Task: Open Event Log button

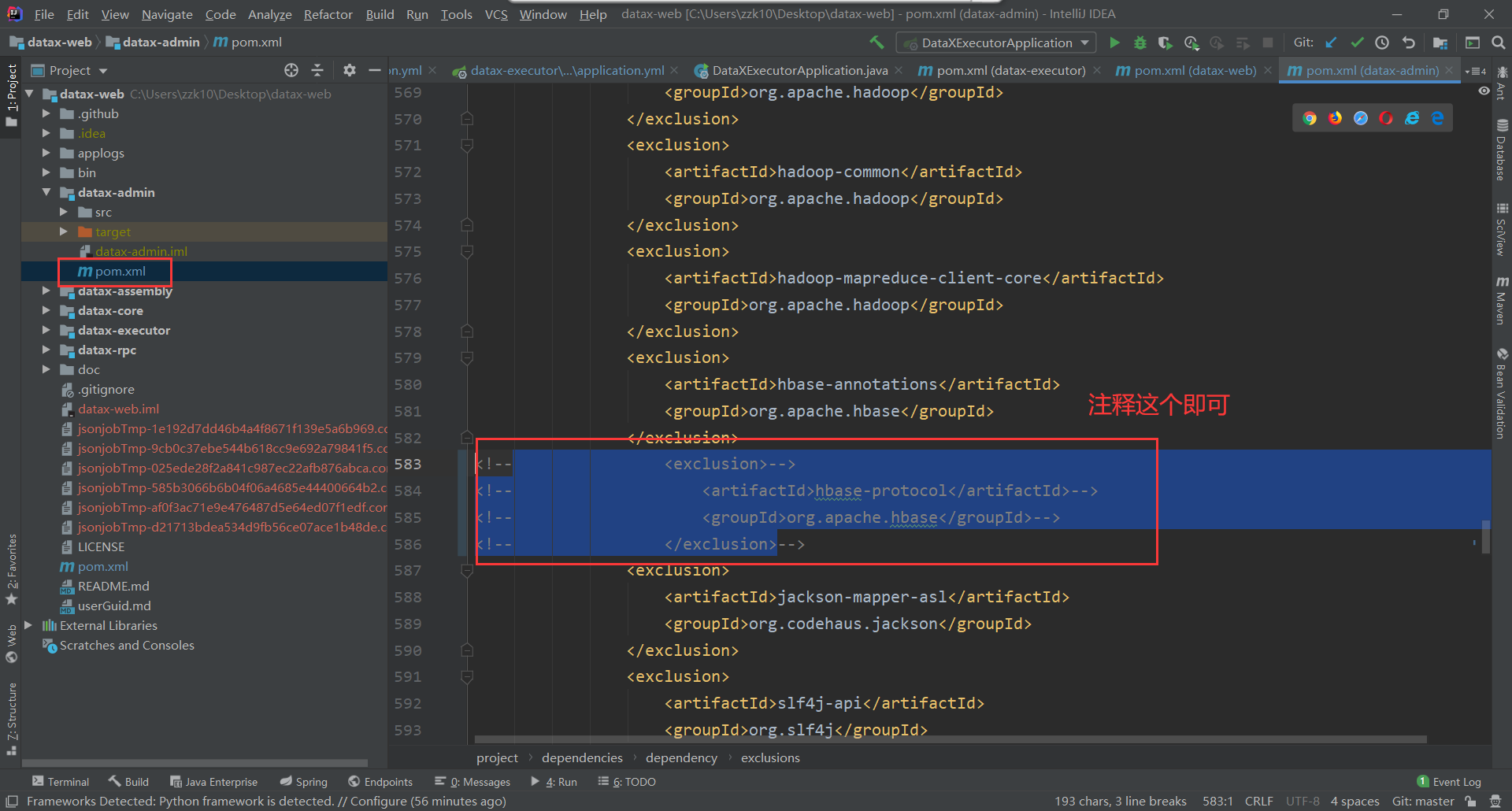Action: tap(1449, 781)
